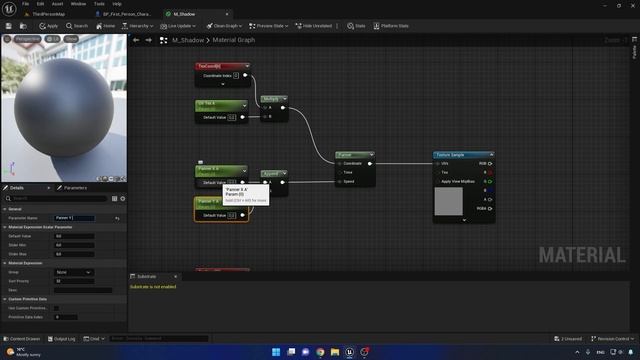
Task: Open the File menu
Action: (x=25, y=4)
